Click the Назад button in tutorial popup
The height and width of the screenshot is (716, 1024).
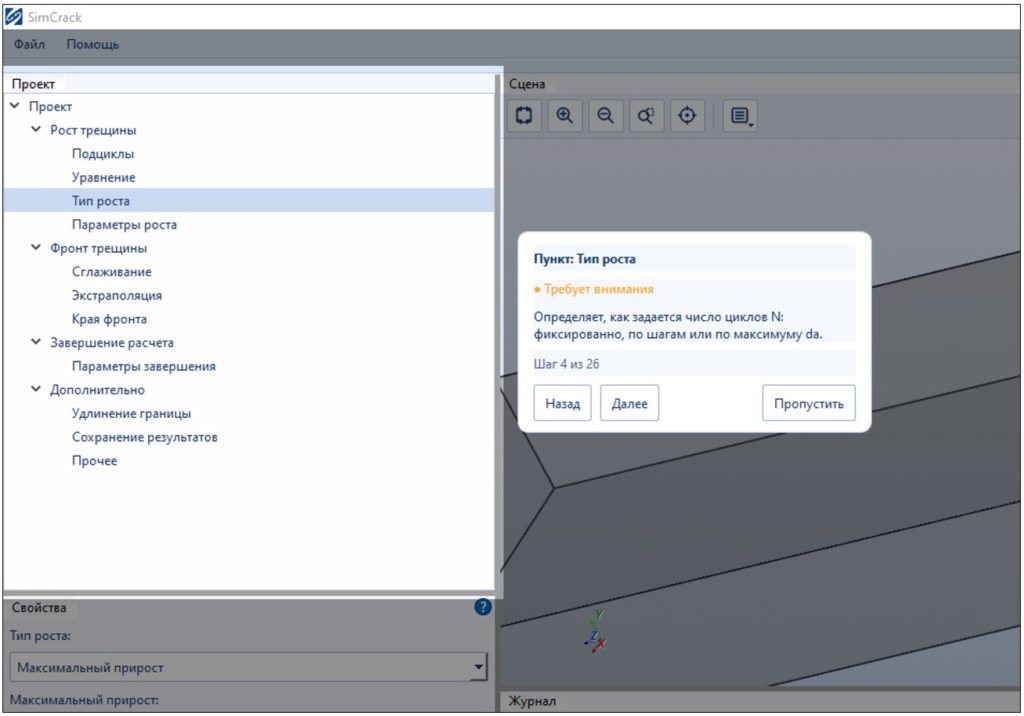pos(562,403)
